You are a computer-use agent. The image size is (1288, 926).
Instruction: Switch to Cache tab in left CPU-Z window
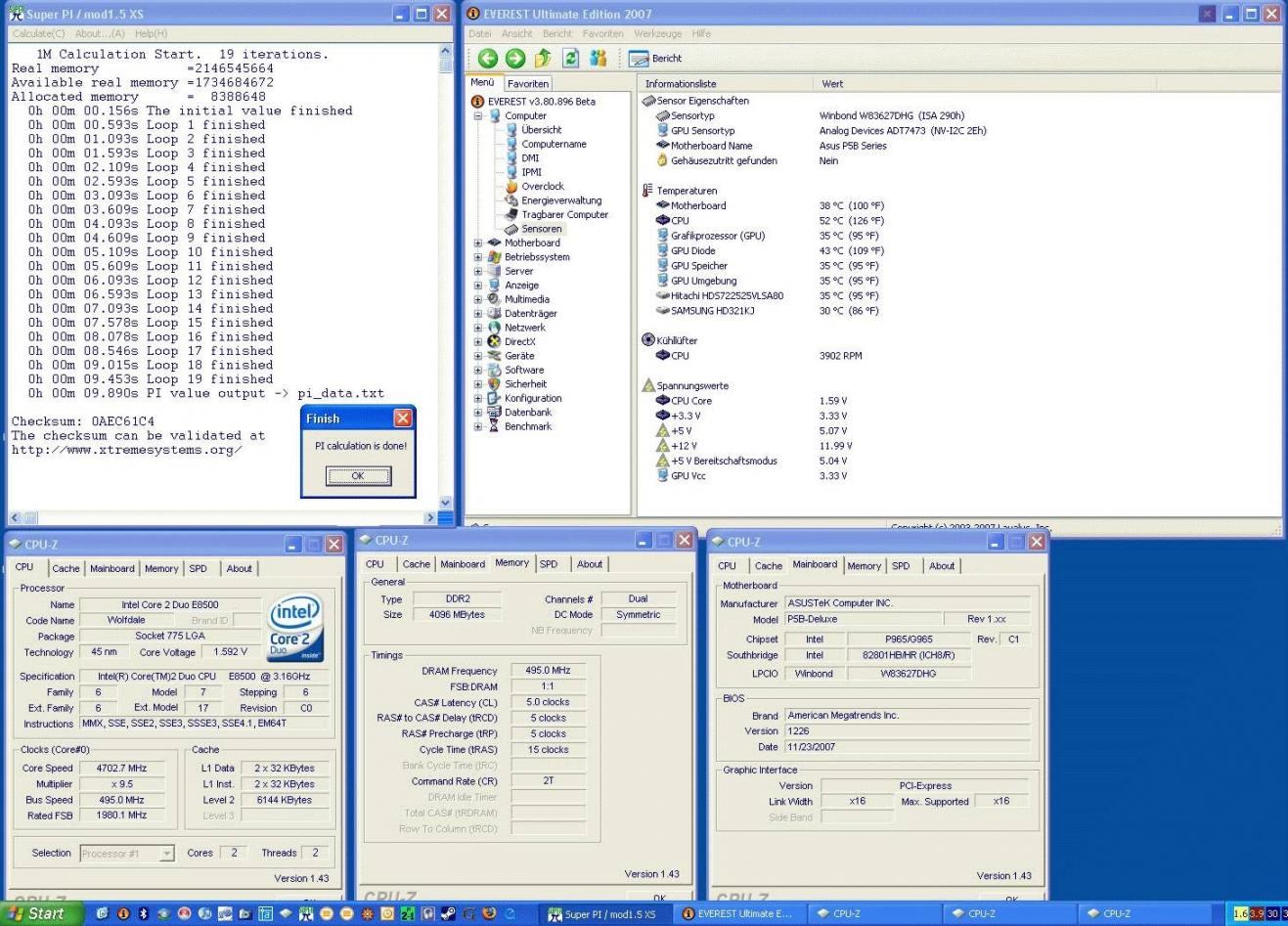click(x=66, y=568)
